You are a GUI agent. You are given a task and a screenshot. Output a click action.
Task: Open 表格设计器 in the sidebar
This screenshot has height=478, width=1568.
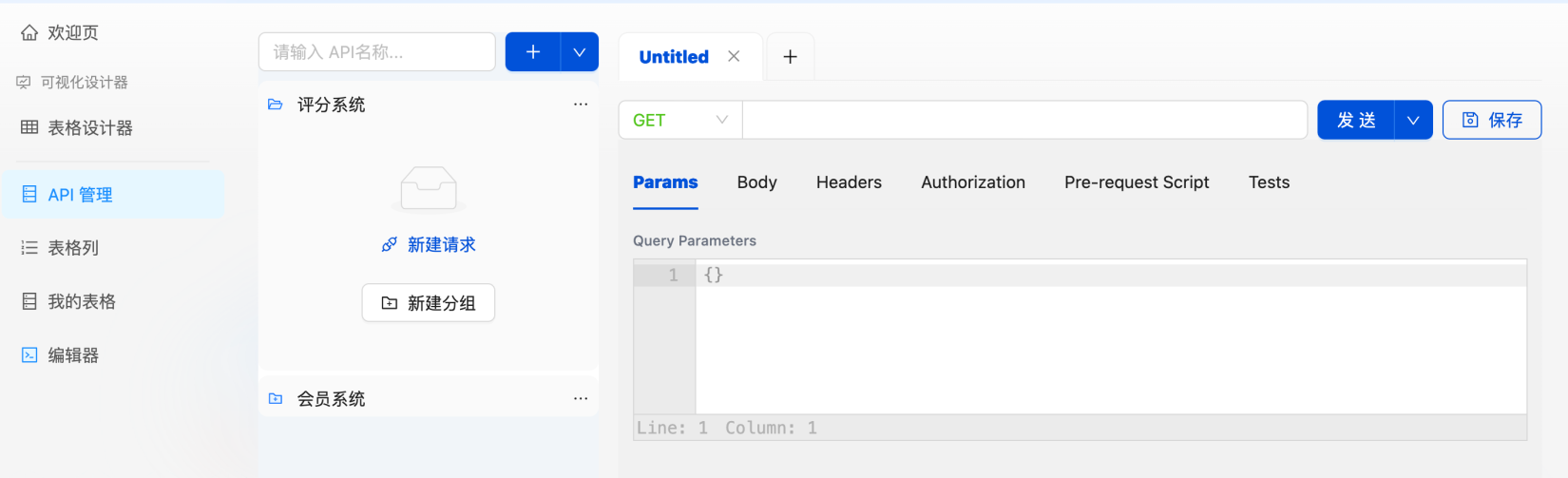tap(90, 128)
